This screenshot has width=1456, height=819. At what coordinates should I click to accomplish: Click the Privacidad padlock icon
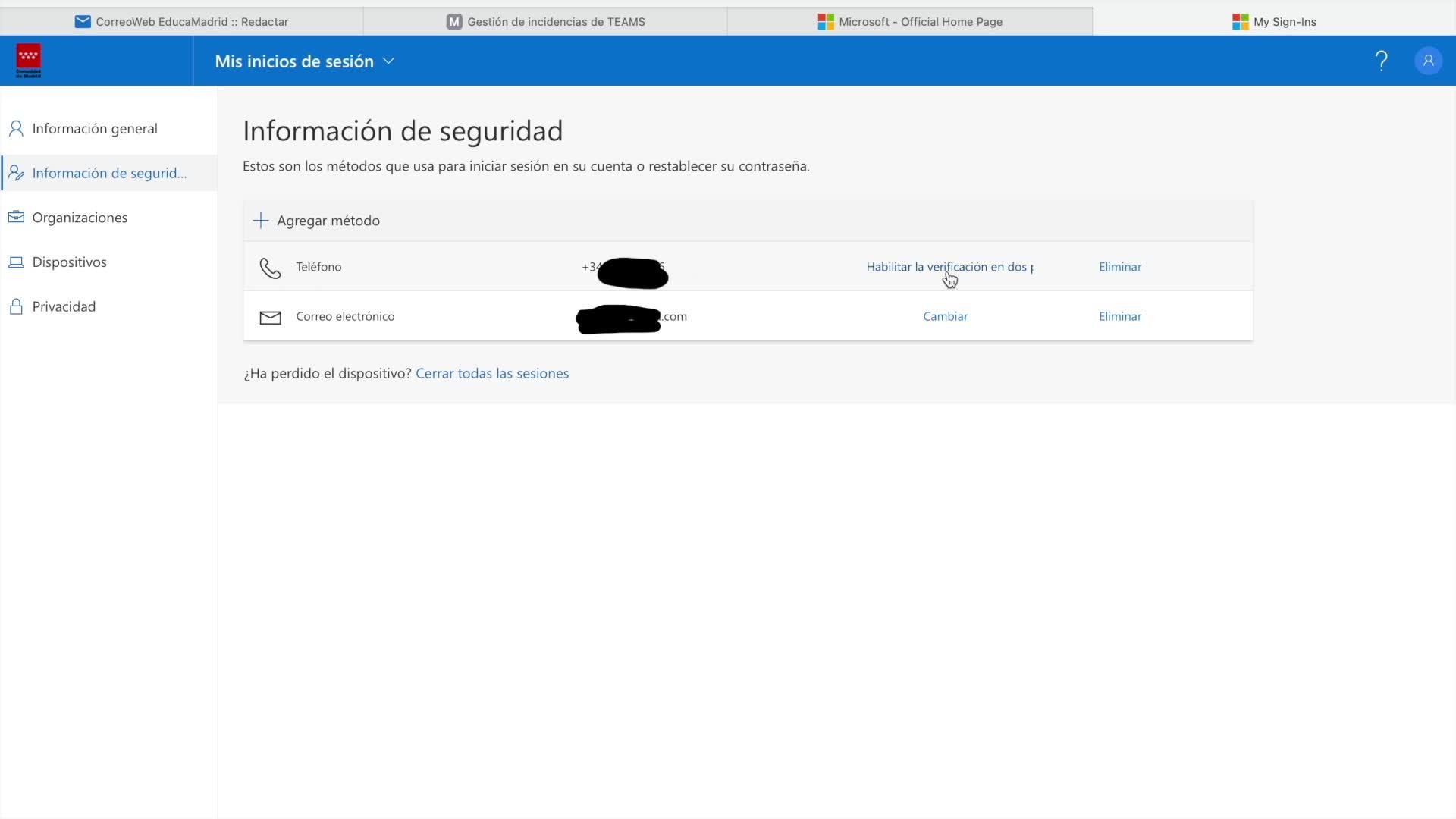[16, 306]
